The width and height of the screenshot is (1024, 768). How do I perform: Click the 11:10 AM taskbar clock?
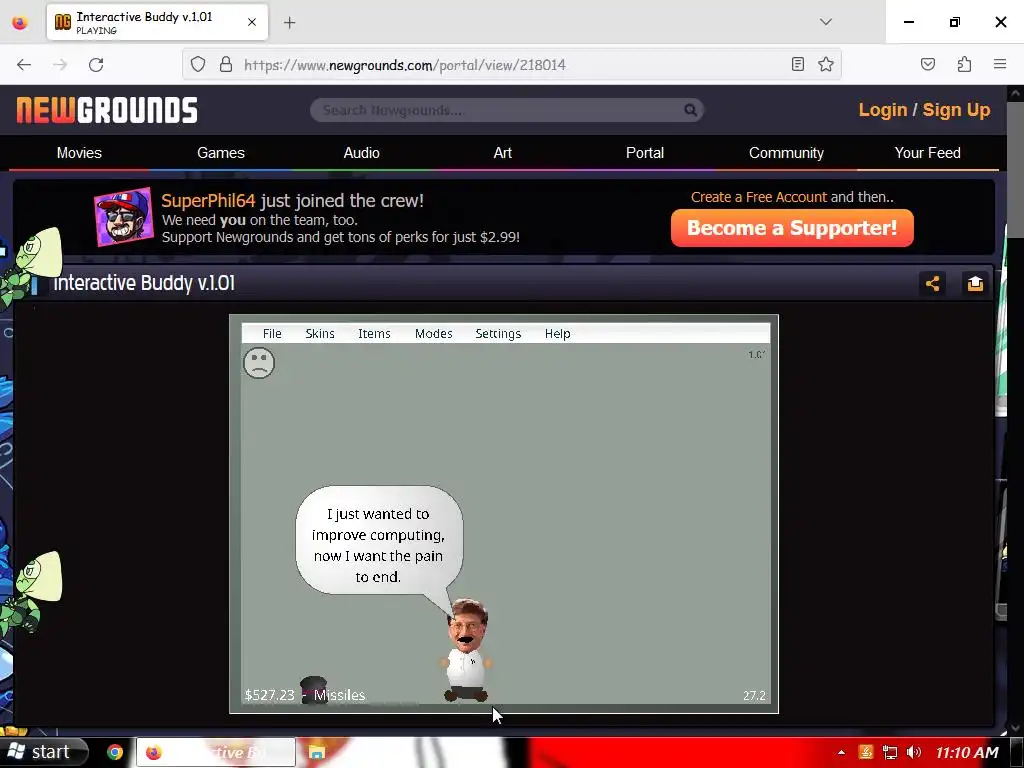[x=967, y=752]
